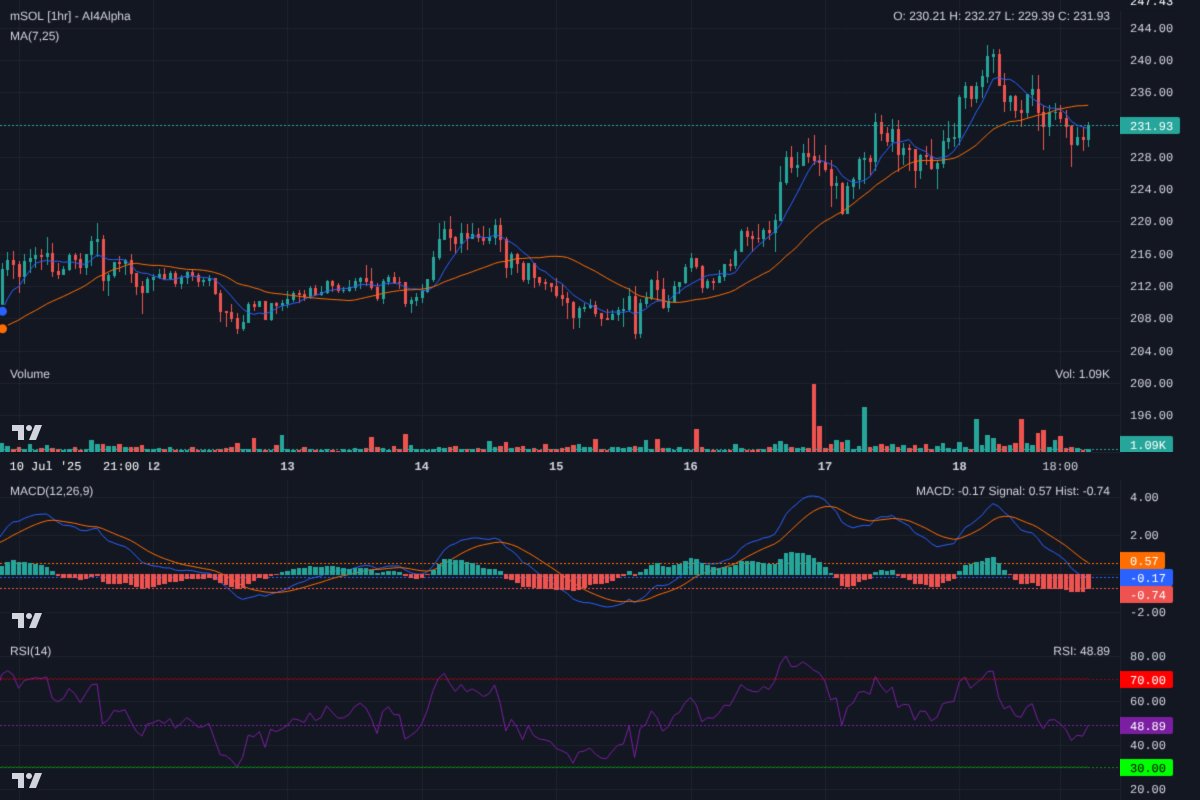Click the RSI: 48.89 readout text

pos(1081,651)
